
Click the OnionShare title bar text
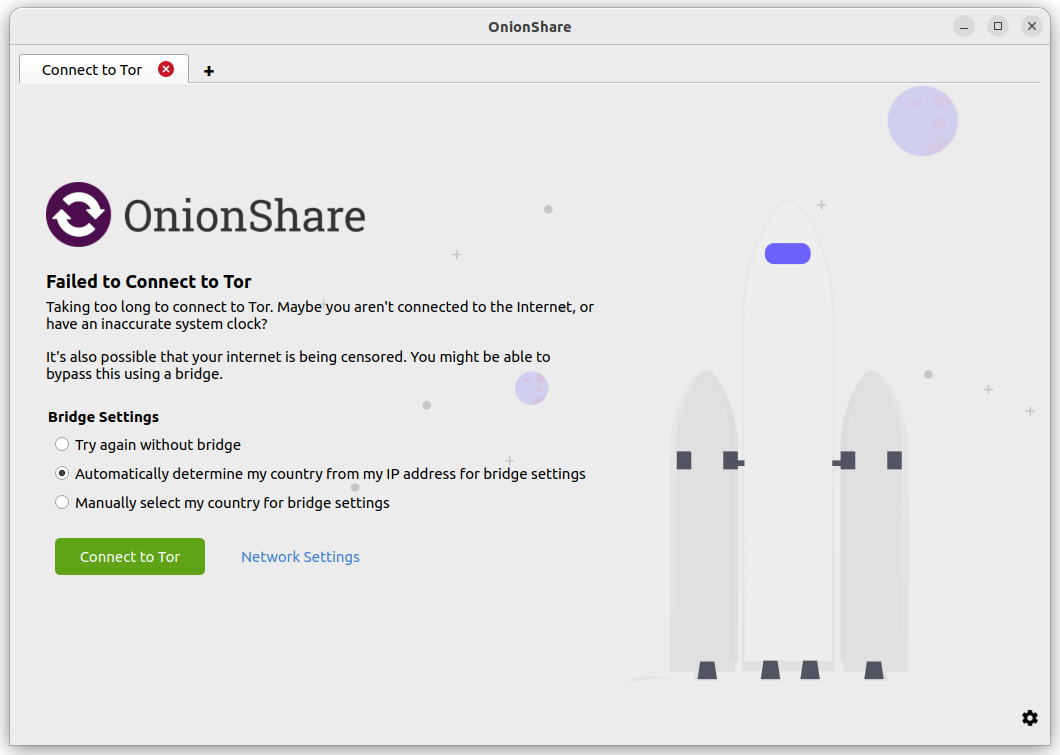click(x=530, y=27)
